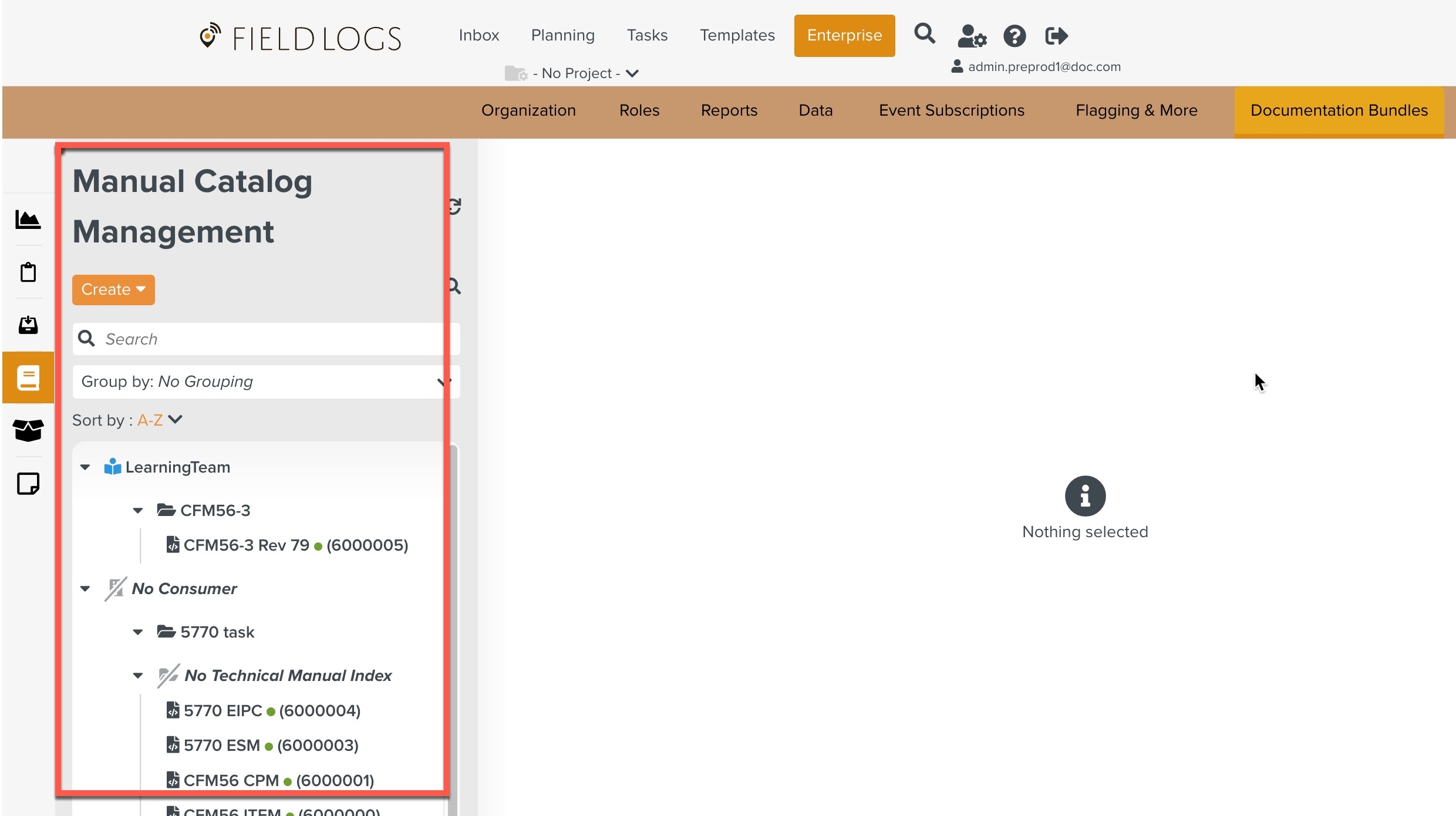Click the CFM56-3 folder icon
The height and width of the screenshot is (816, 1456).
[166, 510]
